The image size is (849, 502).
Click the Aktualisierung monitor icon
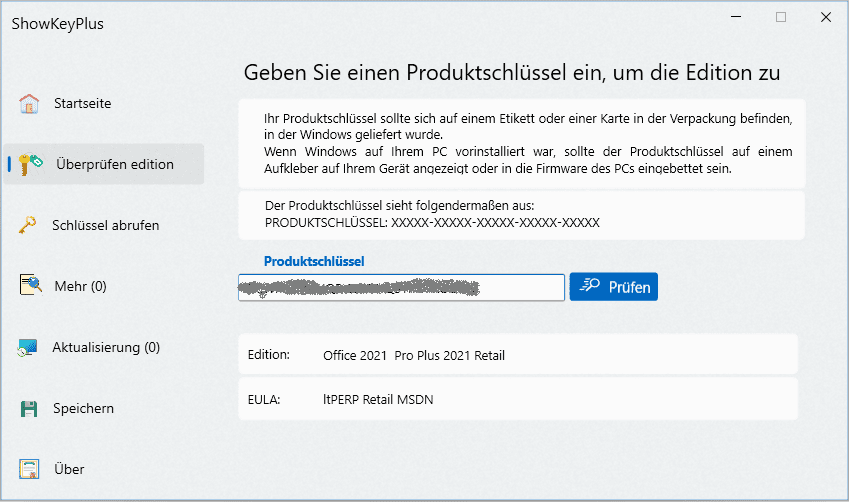[28, 347]
